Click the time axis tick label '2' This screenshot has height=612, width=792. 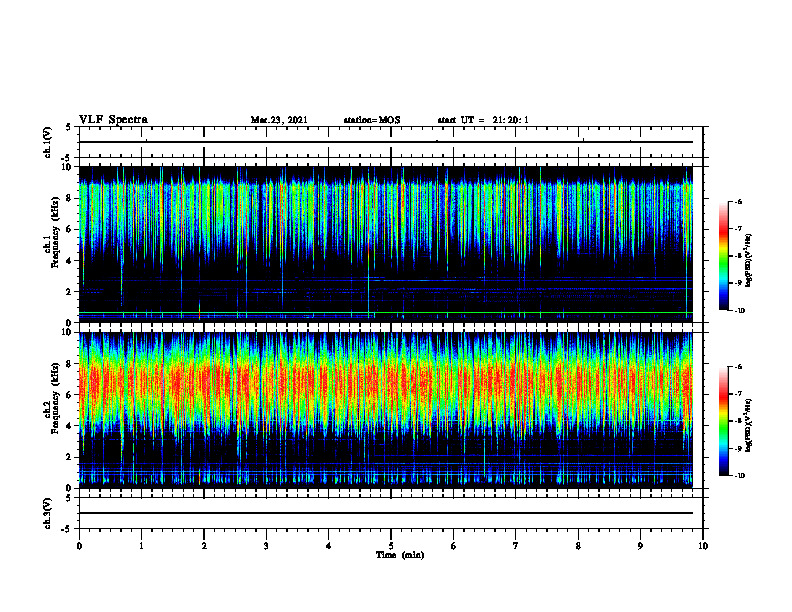(204, 546)
